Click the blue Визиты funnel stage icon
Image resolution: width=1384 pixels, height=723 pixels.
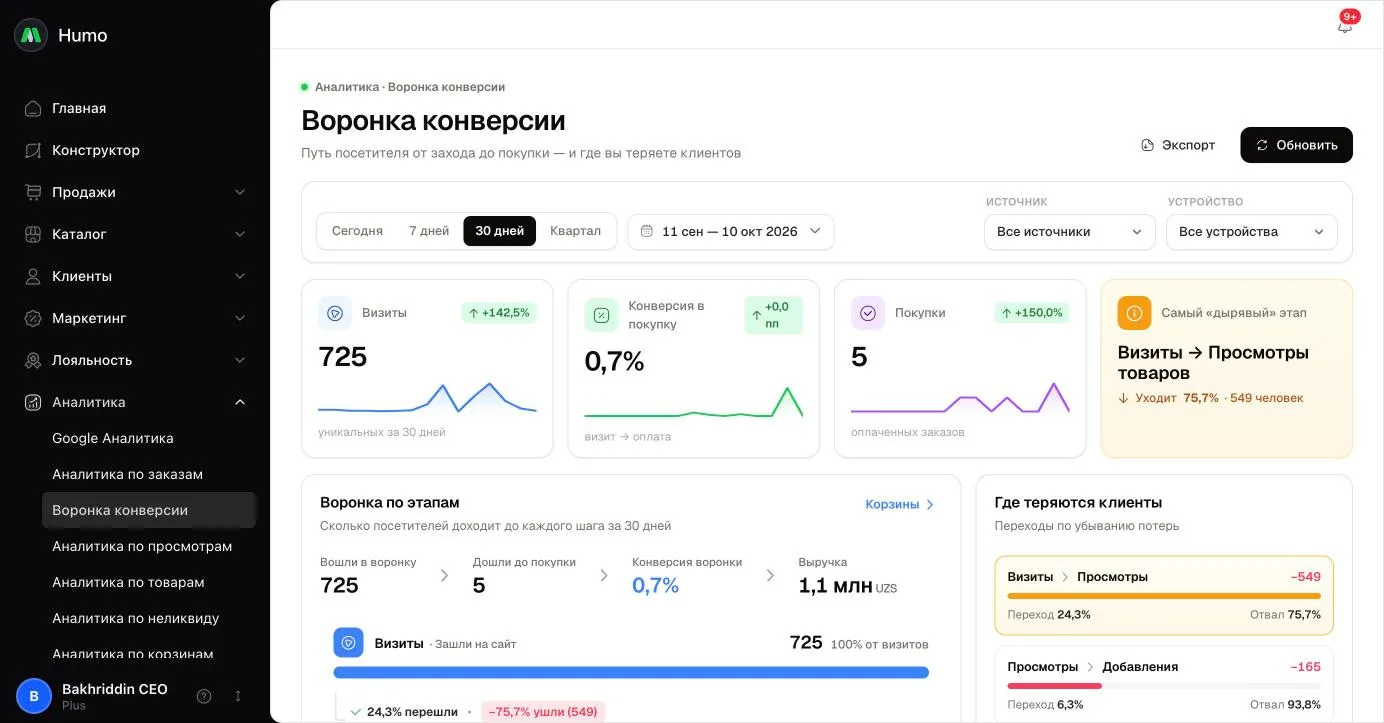(348, 643)
